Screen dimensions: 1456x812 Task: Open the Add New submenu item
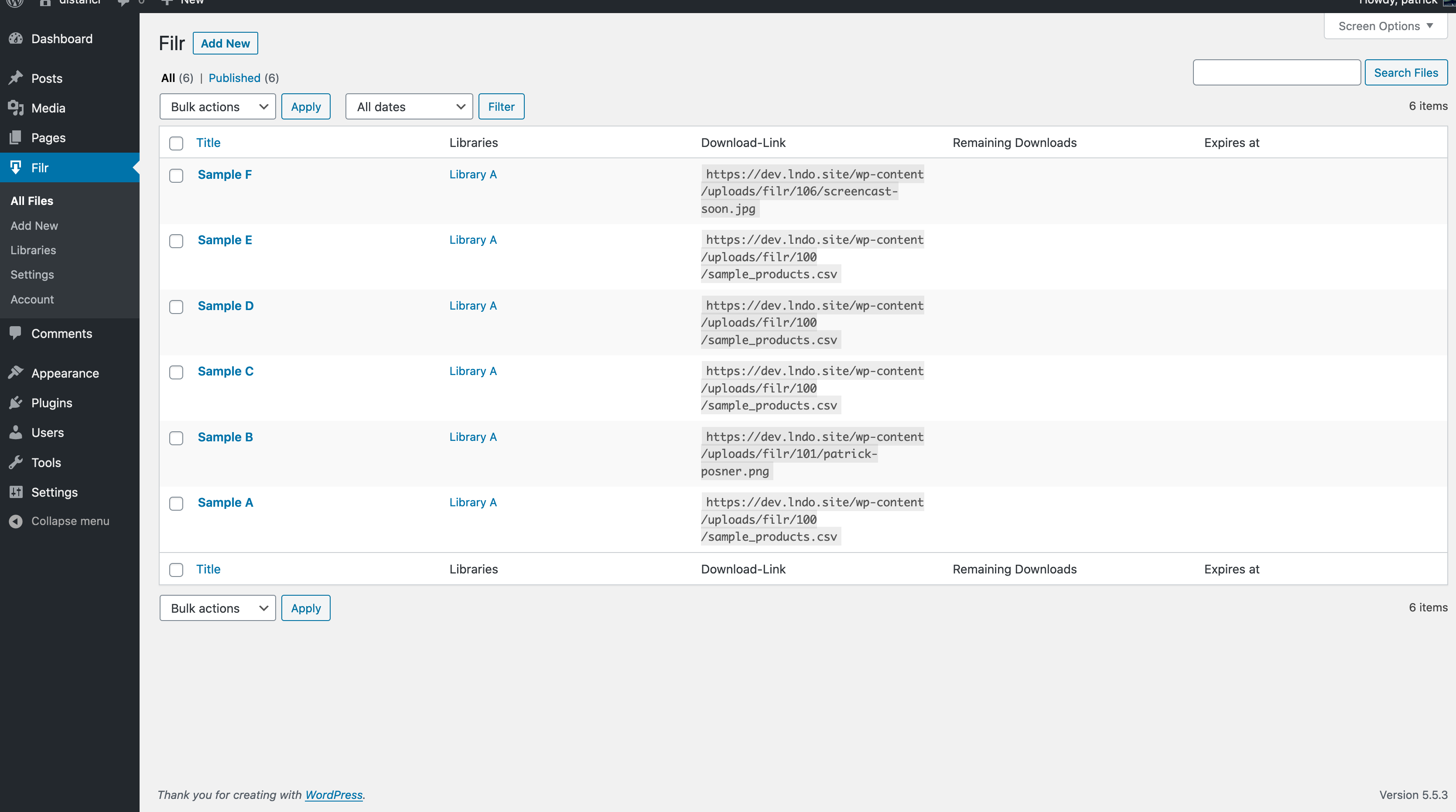(34, 225)
